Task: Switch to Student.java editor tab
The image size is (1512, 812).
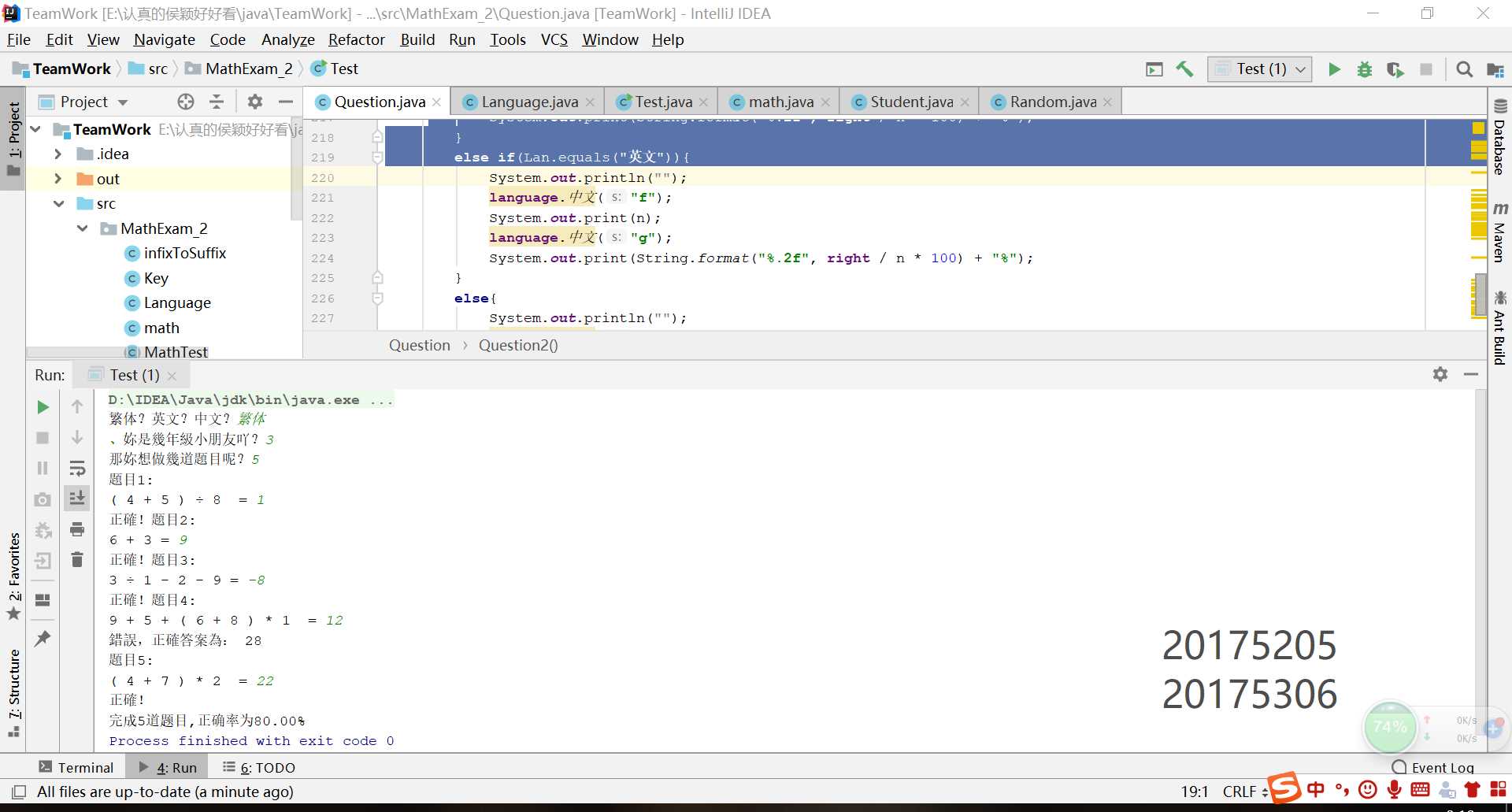Action: [911, 102]
